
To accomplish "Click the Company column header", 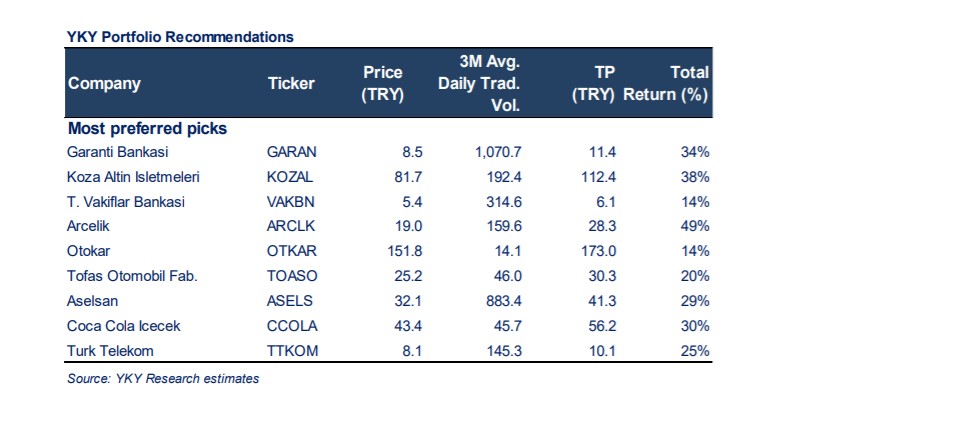I will [104, 84].
